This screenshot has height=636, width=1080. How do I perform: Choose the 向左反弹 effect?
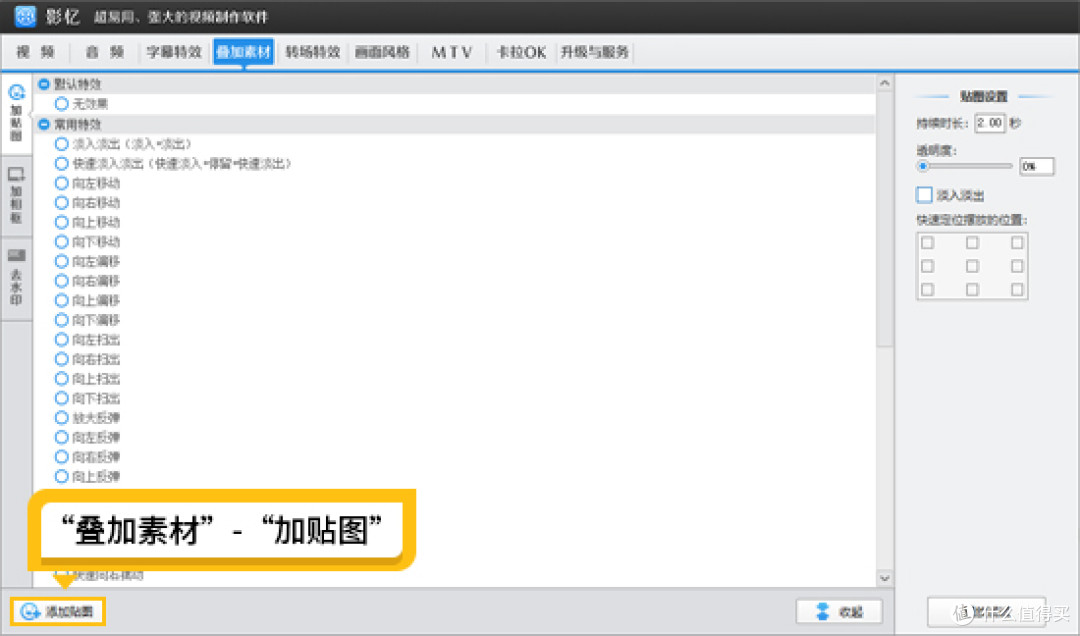coord(61,438)
